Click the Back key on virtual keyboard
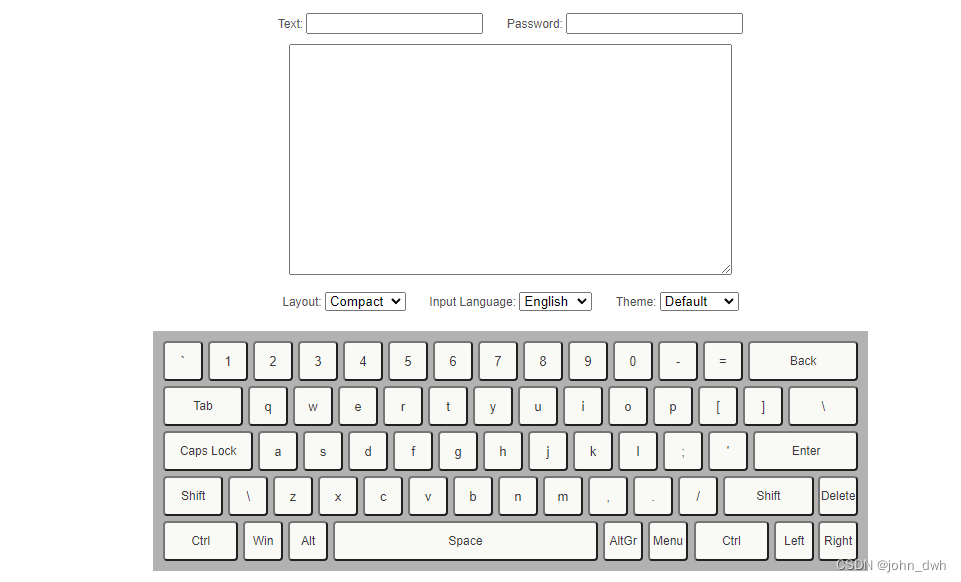Screen dimensions: 961x582 pyautogui.click(x=802, y=361)
